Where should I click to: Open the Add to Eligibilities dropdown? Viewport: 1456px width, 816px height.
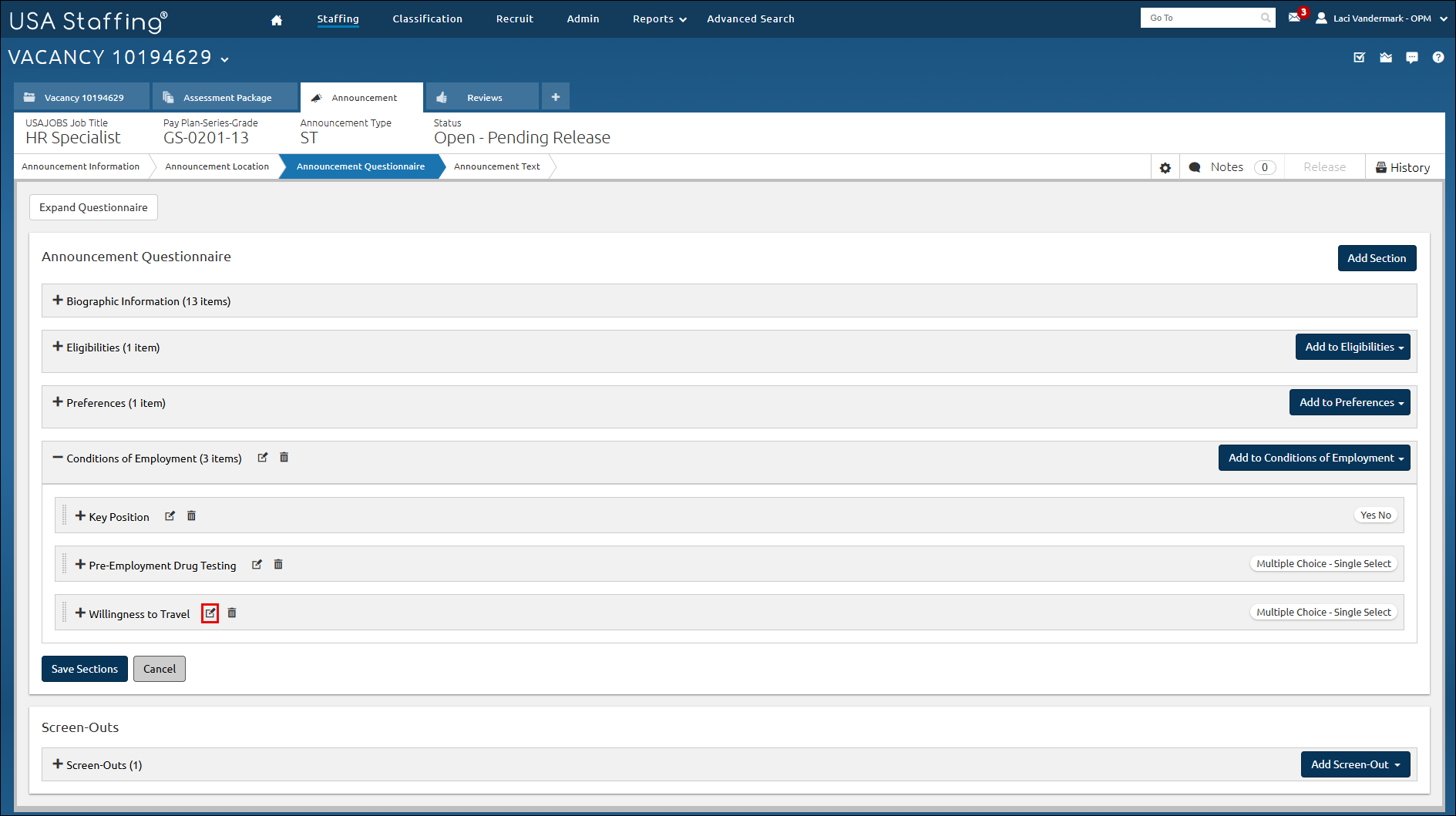[1353, 347]
